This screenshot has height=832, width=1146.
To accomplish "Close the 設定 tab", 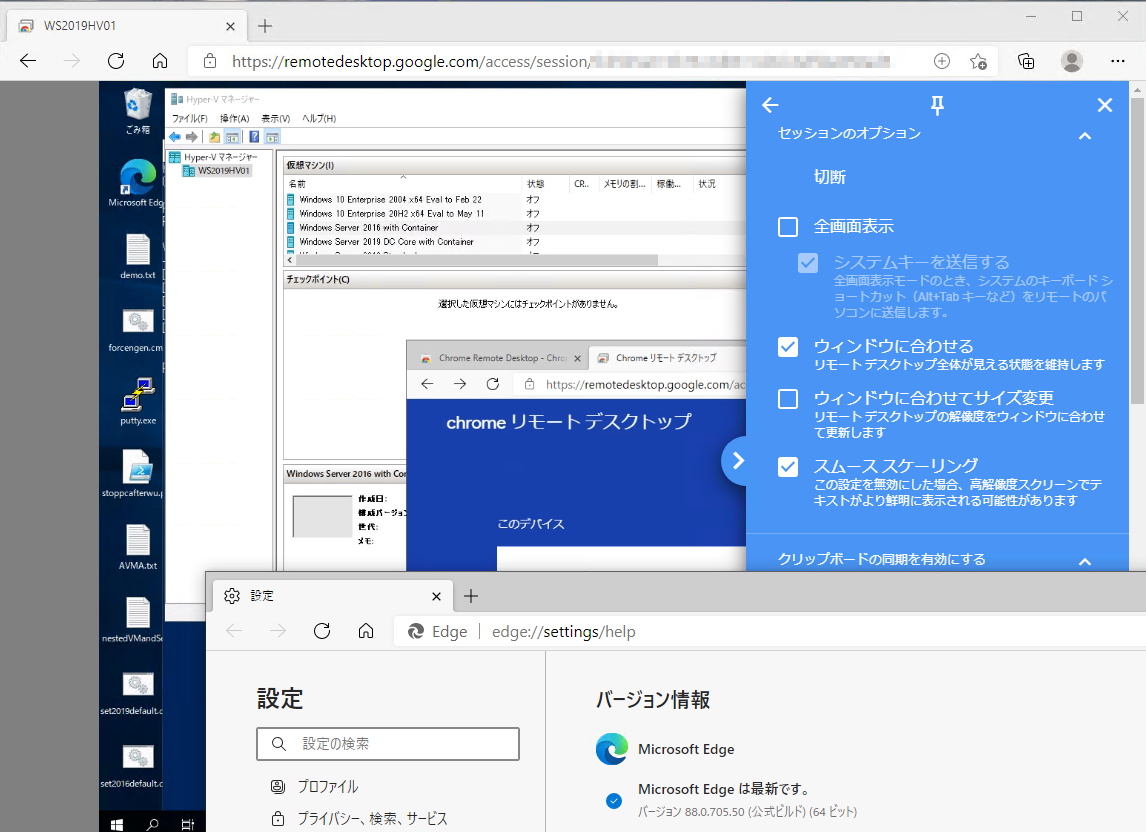I will point(436,597).
